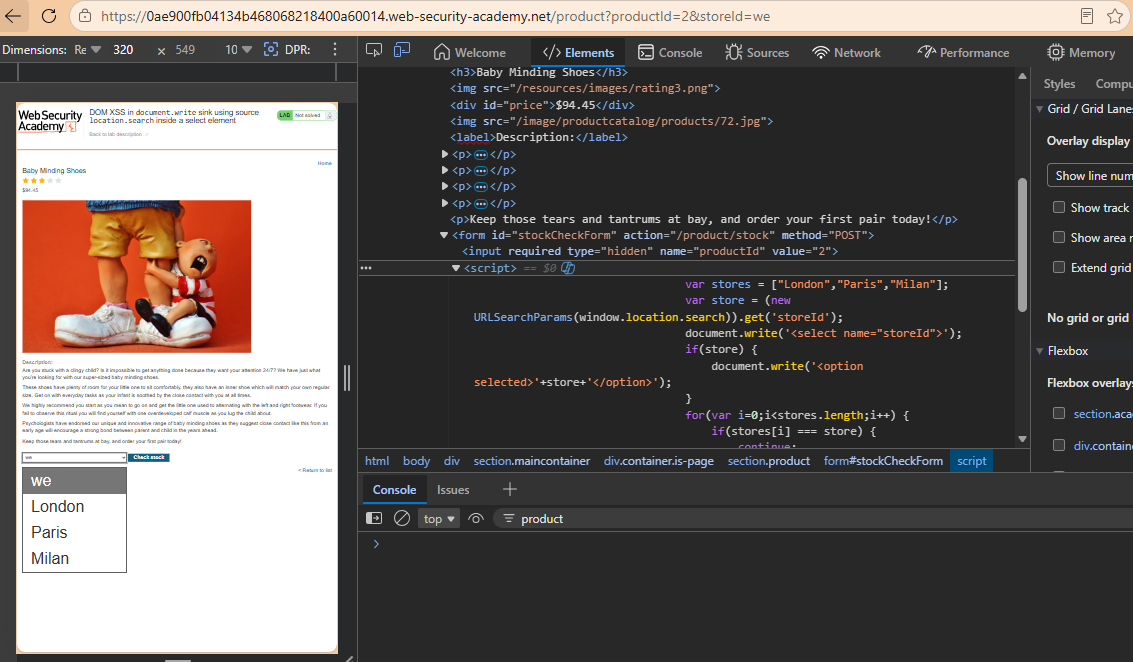Switch to the Elements tab
Image resolution: width=1133 pixels, height=662 pixels.
[x=578, y=53]
